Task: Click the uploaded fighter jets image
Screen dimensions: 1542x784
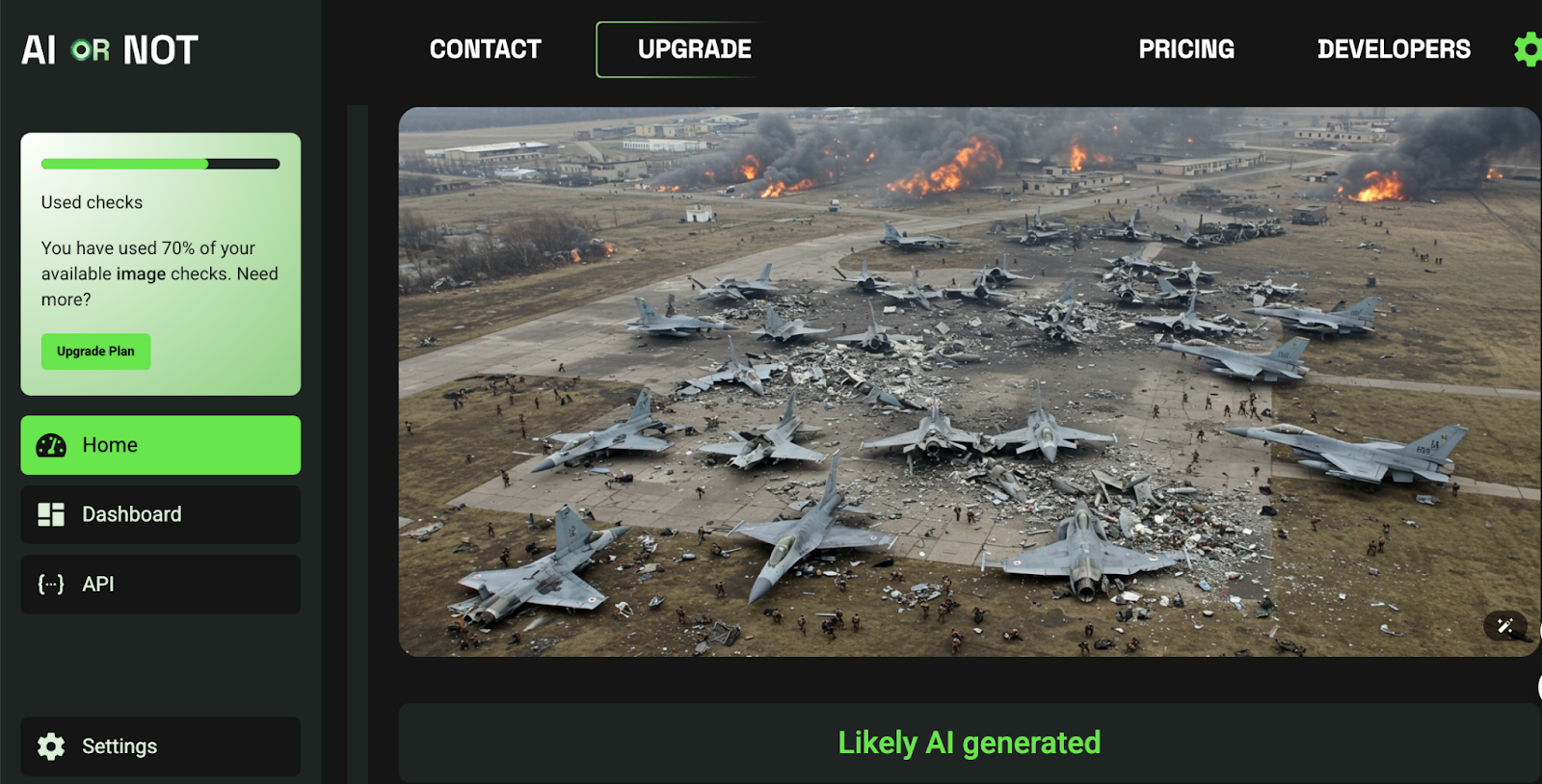Action: [970, 381]
